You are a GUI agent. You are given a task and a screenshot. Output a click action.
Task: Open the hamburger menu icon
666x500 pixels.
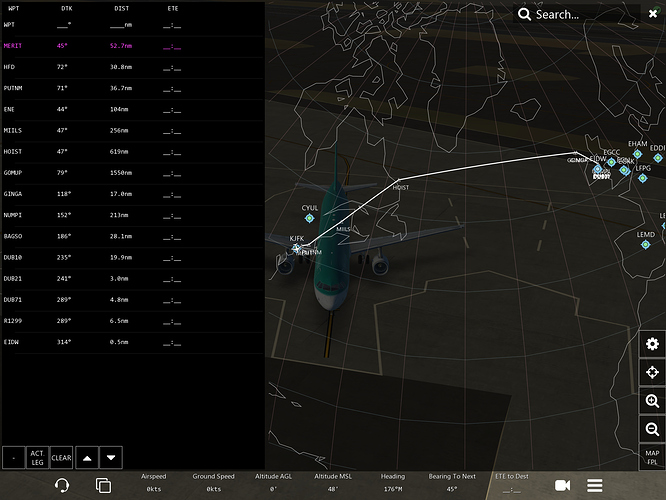(595, 485)
